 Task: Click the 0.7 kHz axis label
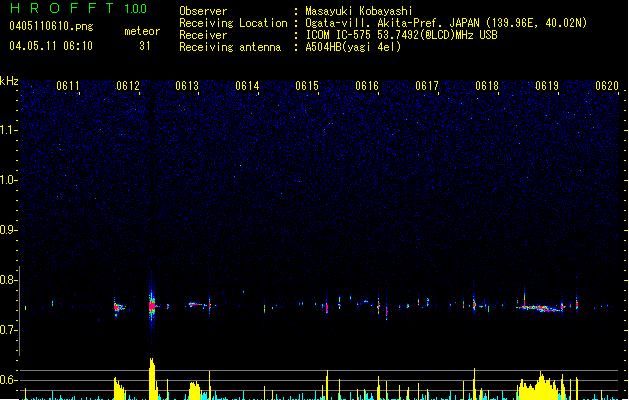9,330
